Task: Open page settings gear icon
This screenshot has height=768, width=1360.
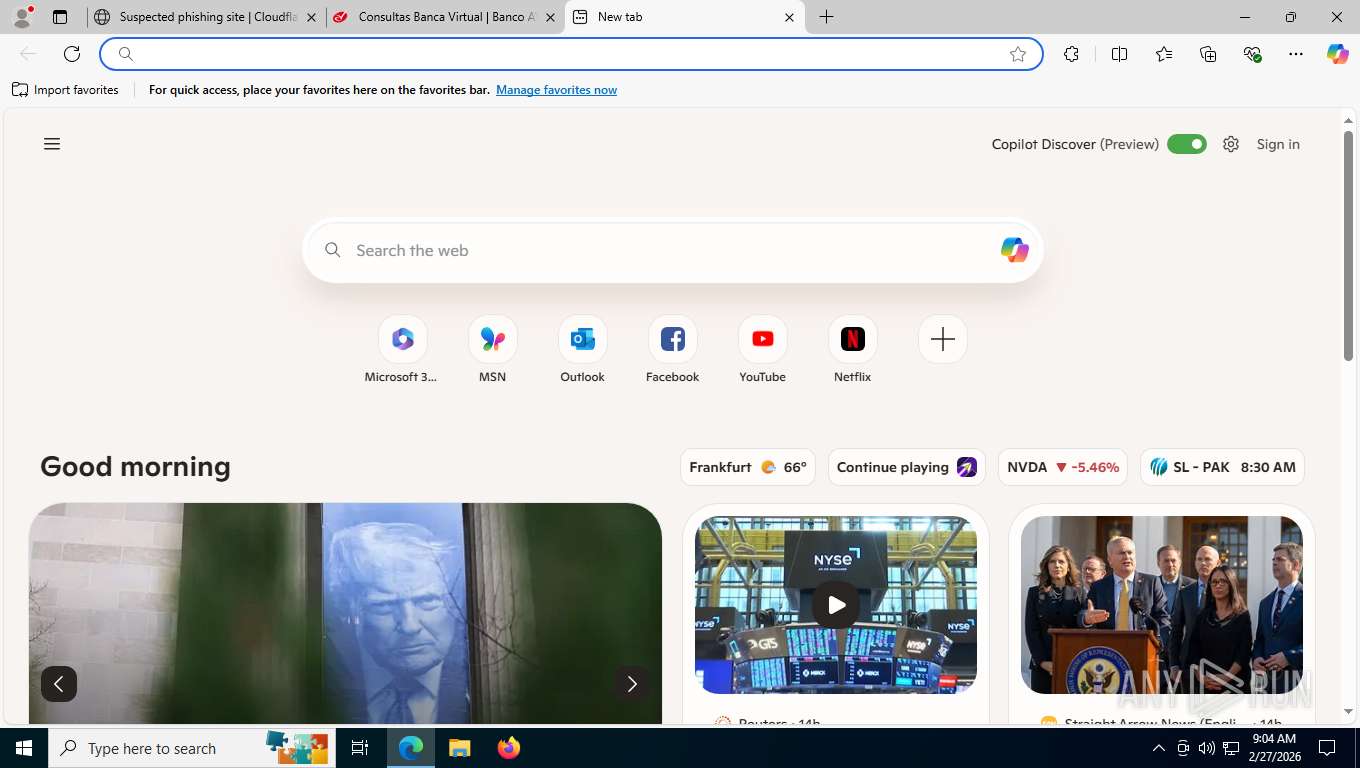Action: pos(1231,144)
